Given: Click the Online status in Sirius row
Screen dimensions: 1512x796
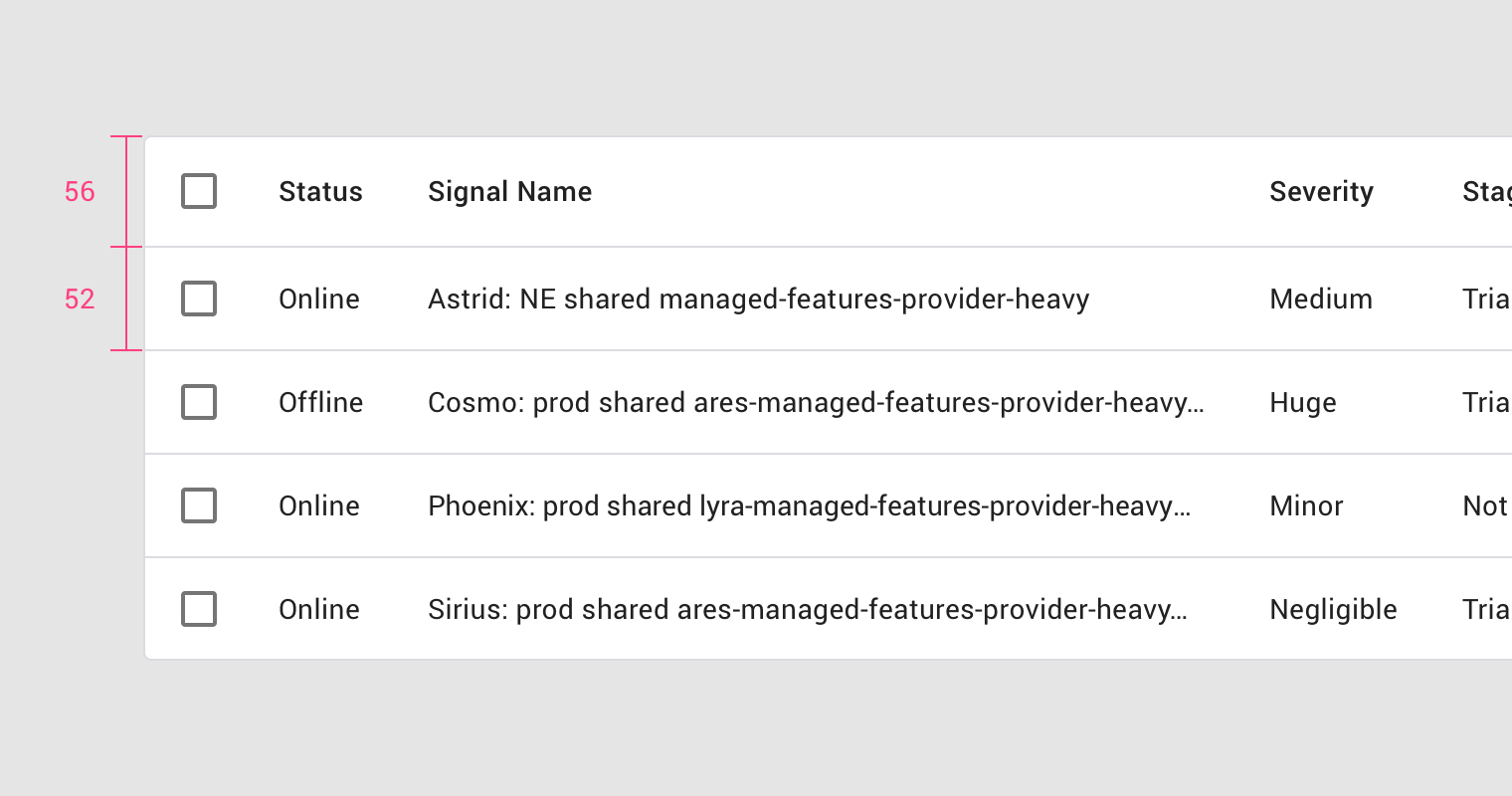Looking at the screenshot, I should (318, 609).
